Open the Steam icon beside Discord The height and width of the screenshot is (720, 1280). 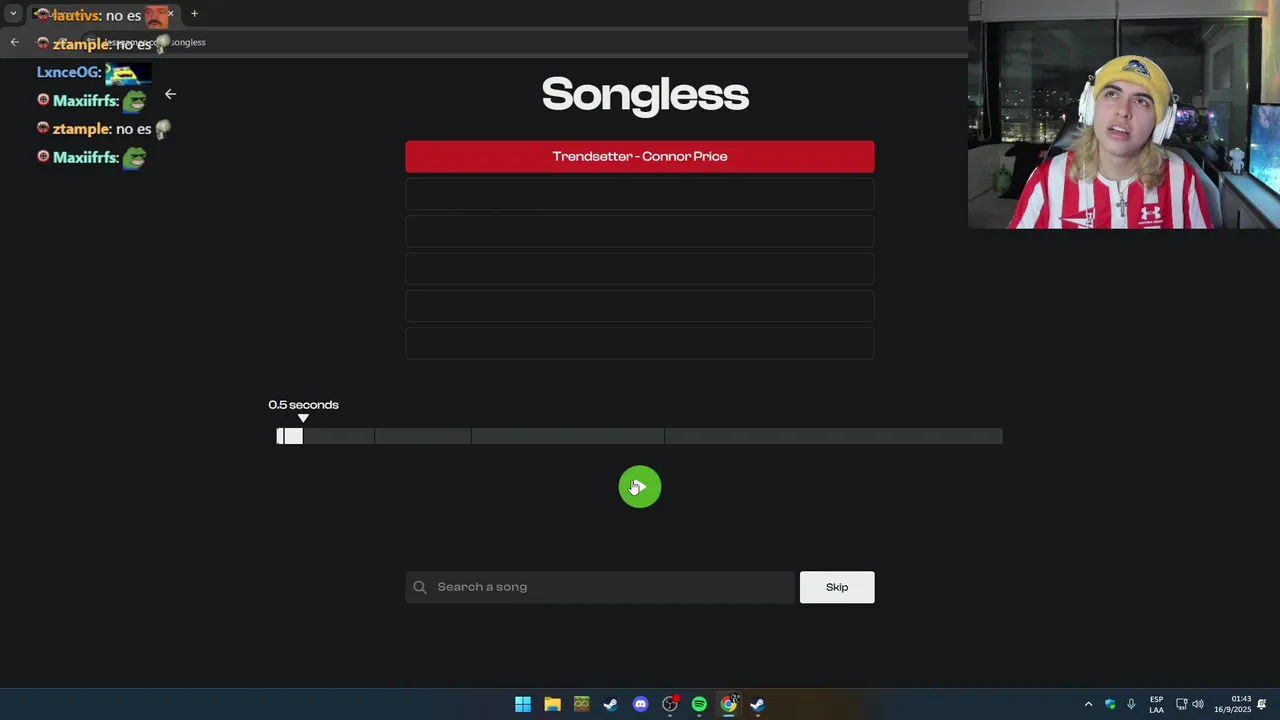(611, 704)
